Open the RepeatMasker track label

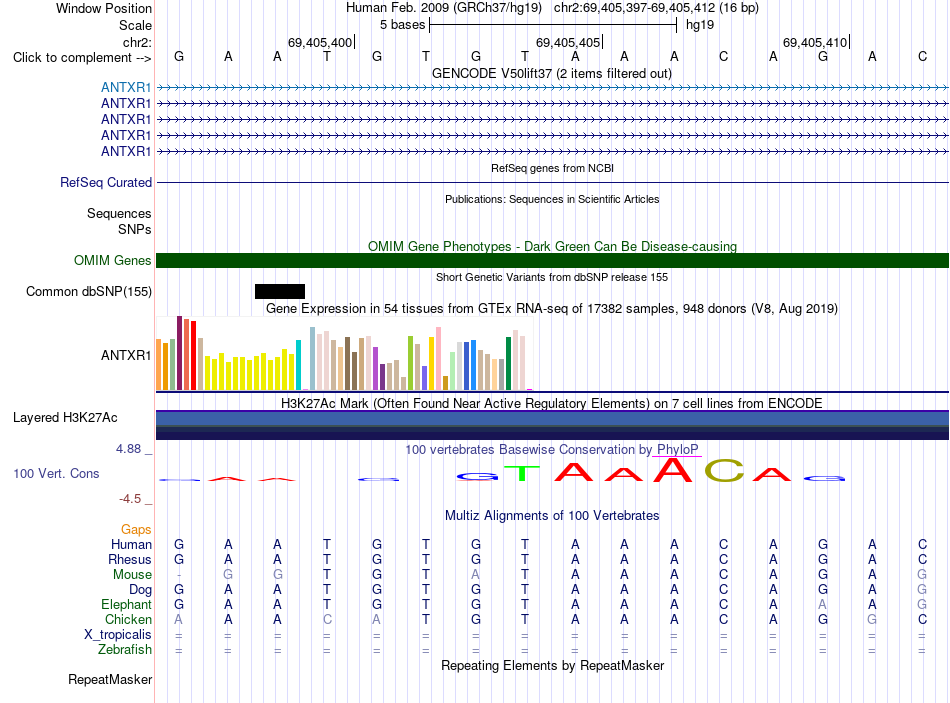[x=110, y=679]
